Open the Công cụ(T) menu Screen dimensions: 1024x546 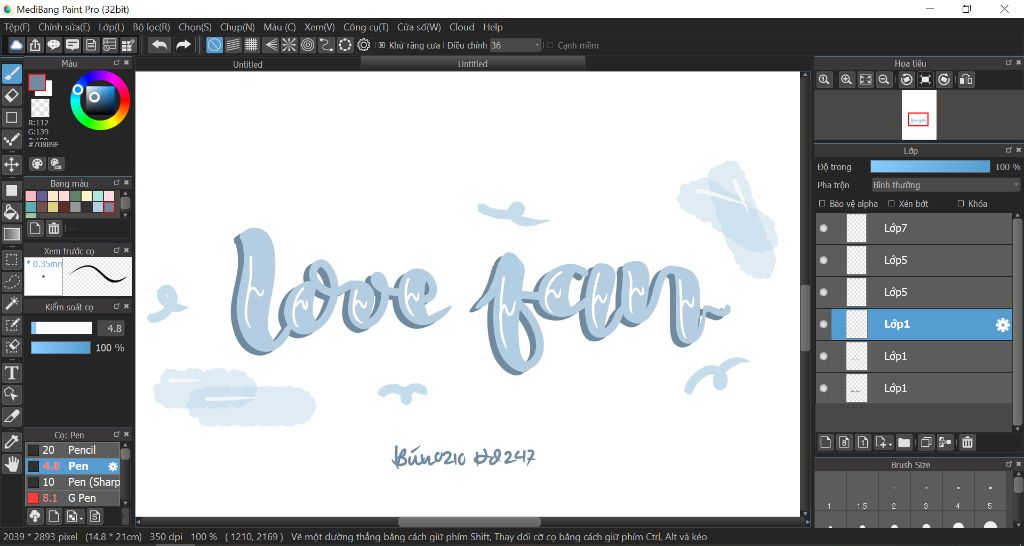click(366, 27)
